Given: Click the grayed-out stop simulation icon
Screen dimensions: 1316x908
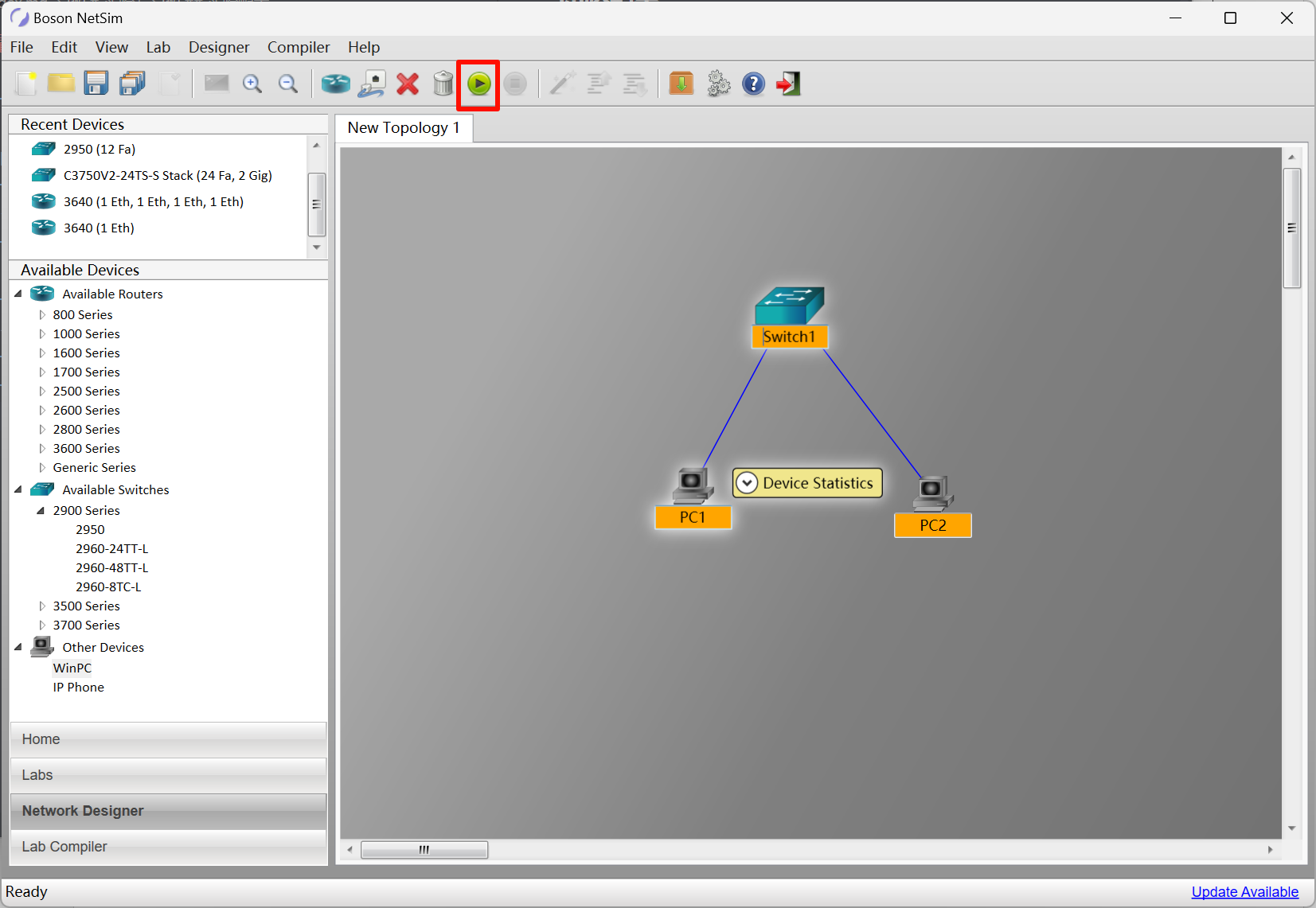Looking at the screenshot, I should tap(515, 84).
